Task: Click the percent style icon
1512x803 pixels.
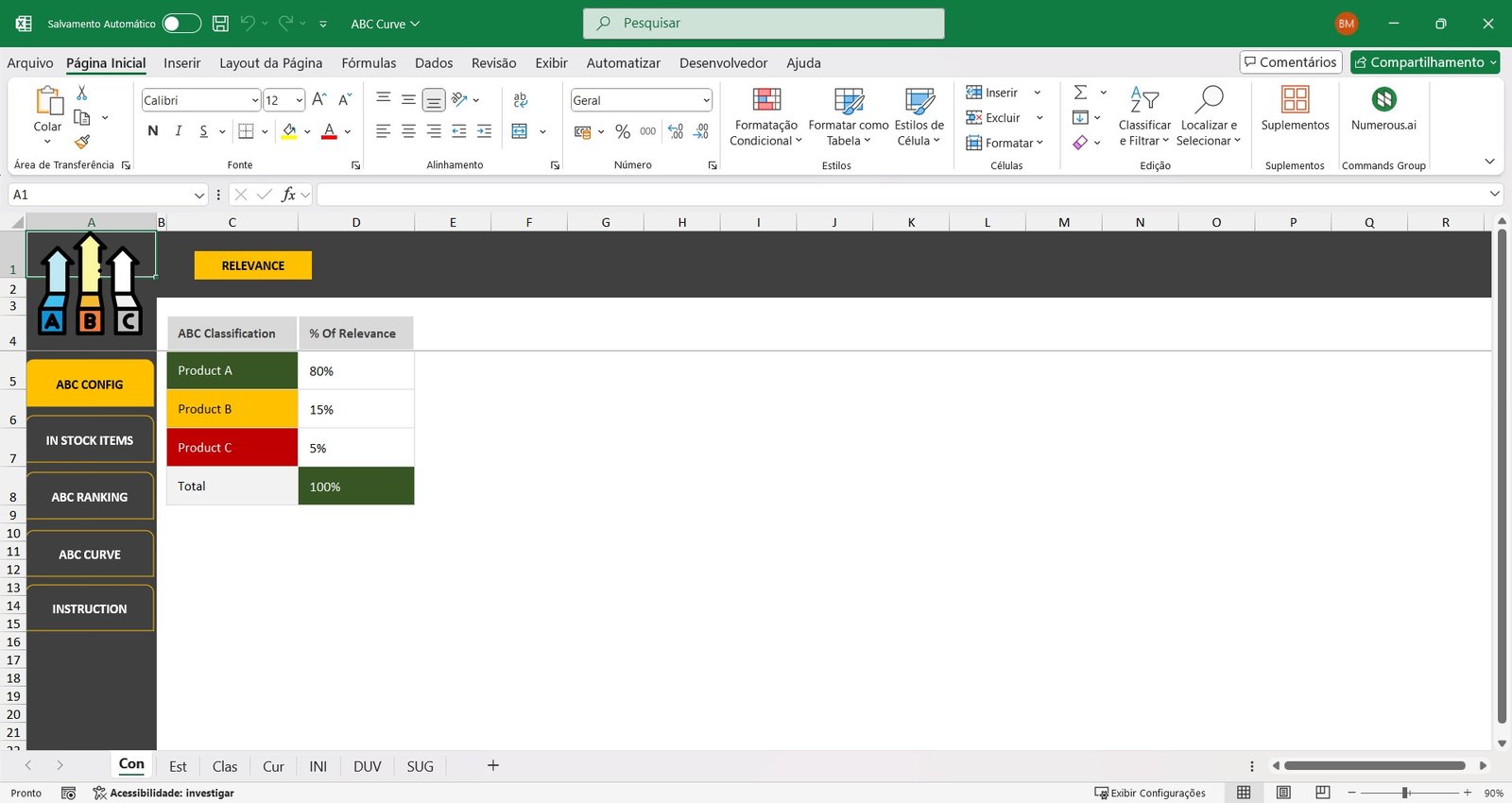Action: pyautogui.click(x=622, y=131)
